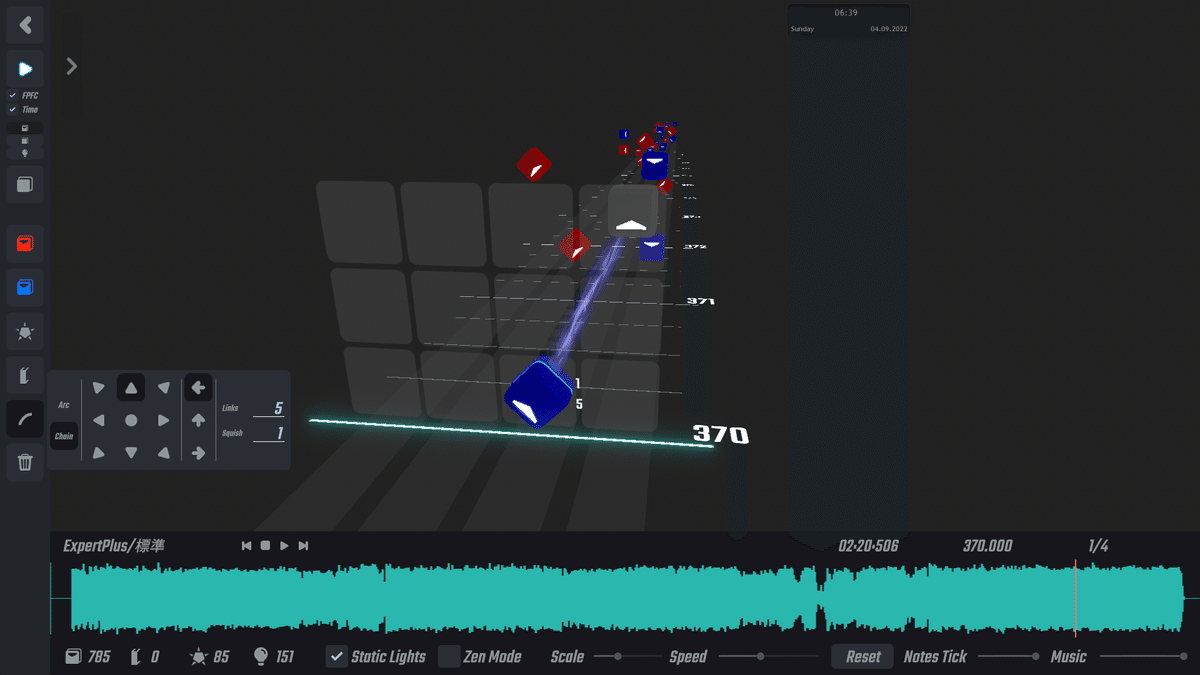This screenshot has height=675, width=1200.
Task: Select the red note block tool
Action: pyautogui.click(x=25, y=244)
